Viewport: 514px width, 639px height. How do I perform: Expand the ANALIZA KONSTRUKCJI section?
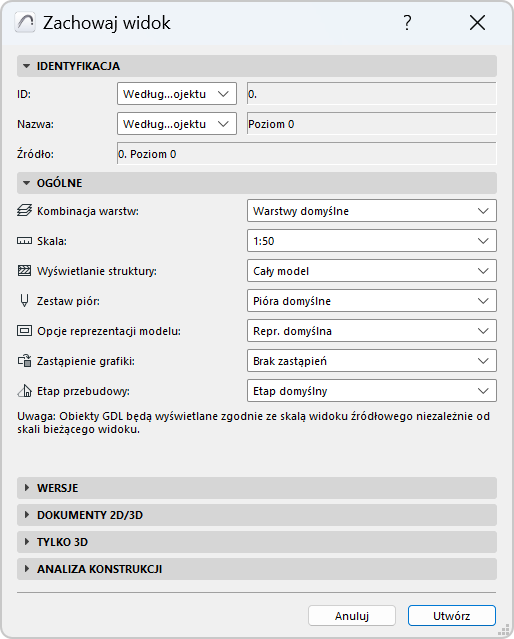pos(257,569)
